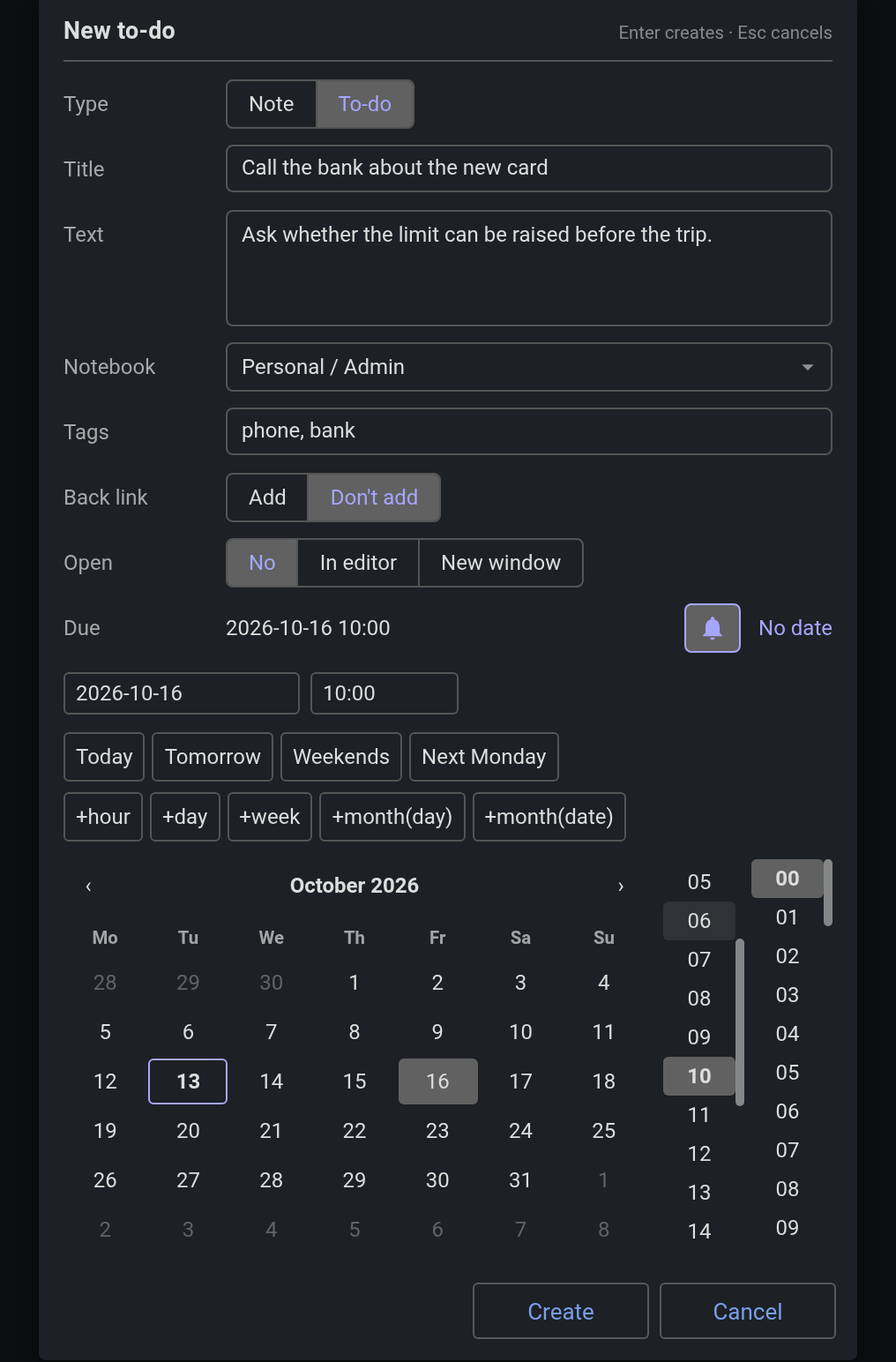This screenshot has height=1362, width=896.
Task: Pick September 30 in calendar
Action: tap(272, 983)
